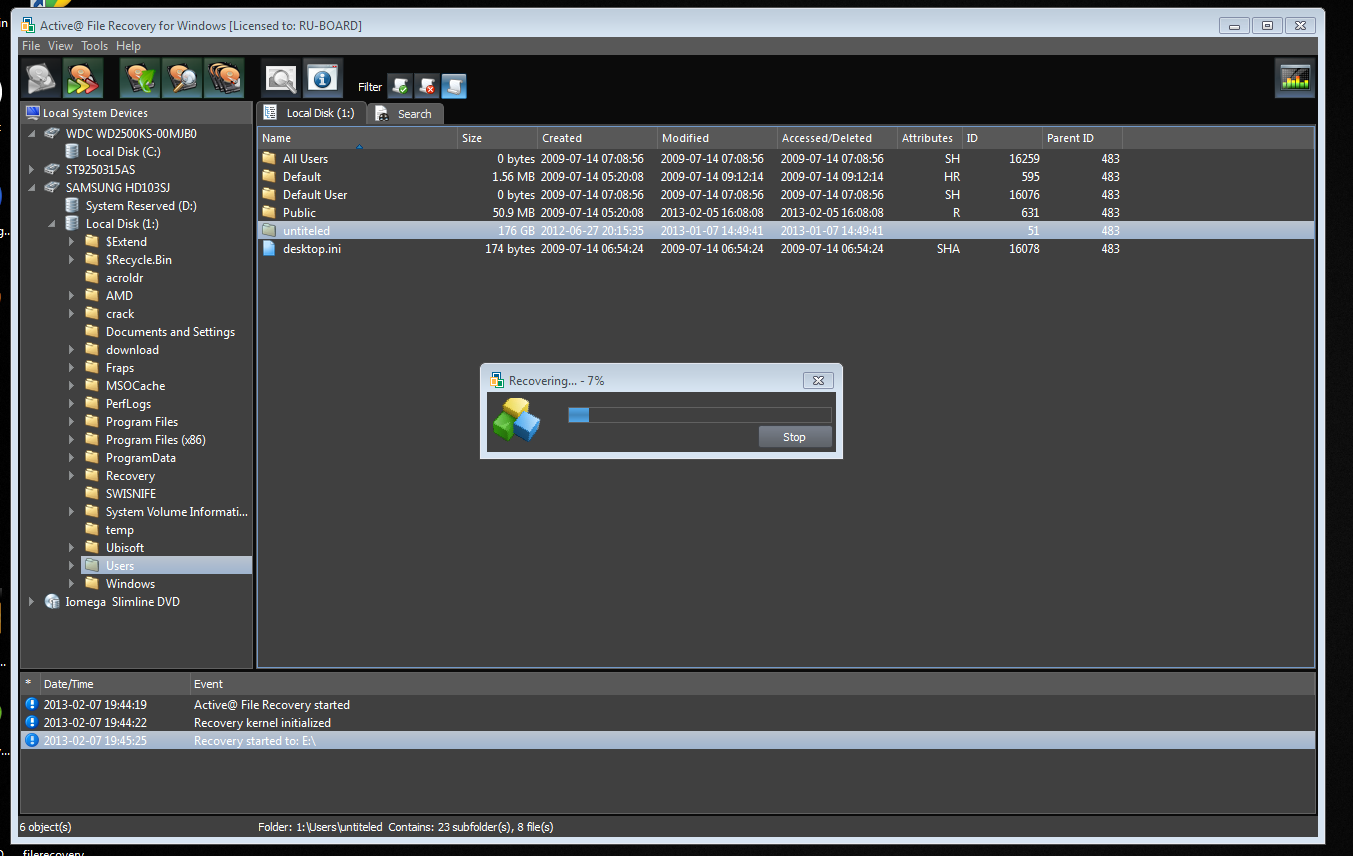Select the temp folder in tree
1353x856 pixels.
[119, 529]
